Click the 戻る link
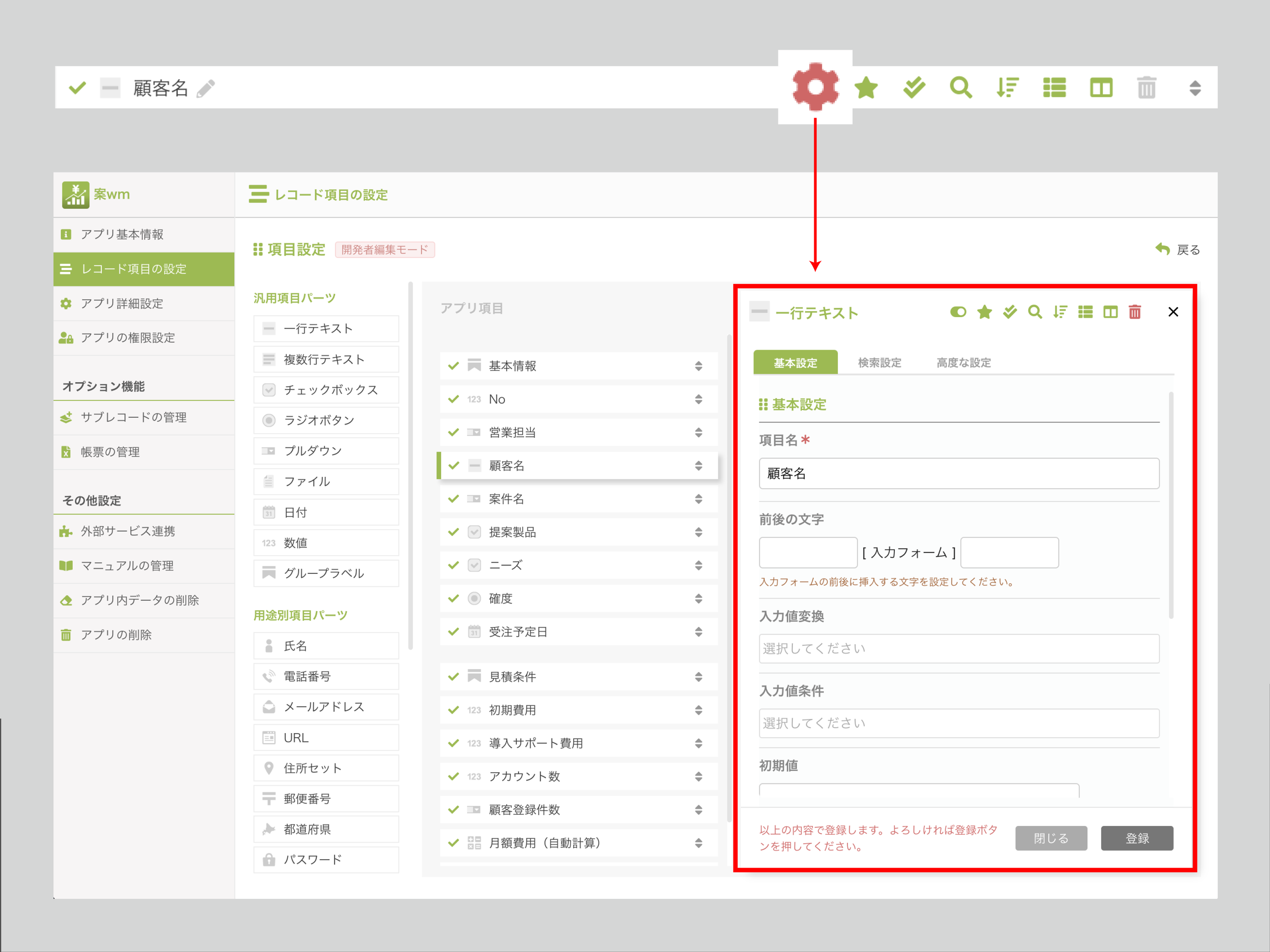This screenshot has width=1270, height=952. 1178,249
